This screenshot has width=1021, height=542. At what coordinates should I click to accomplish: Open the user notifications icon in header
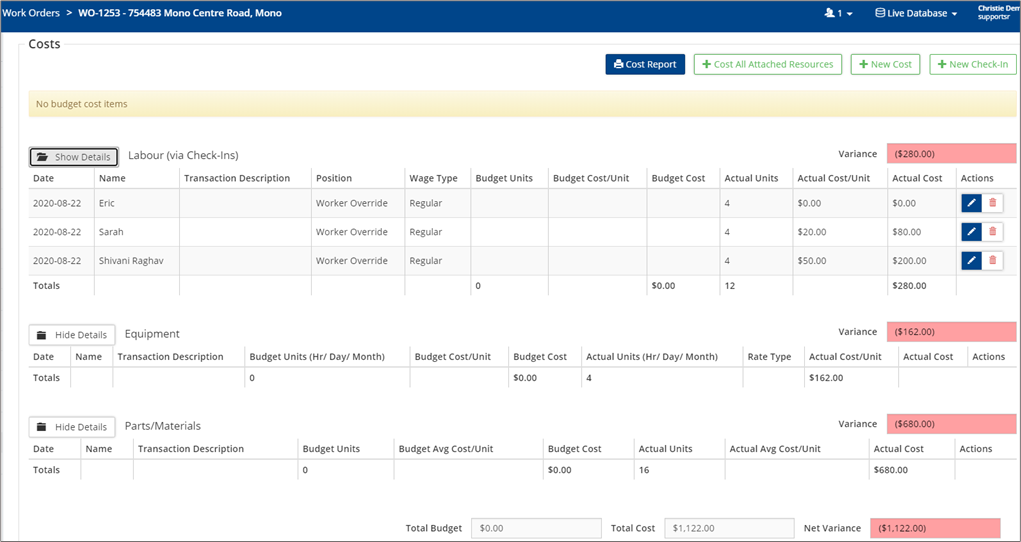coord(837,14)
